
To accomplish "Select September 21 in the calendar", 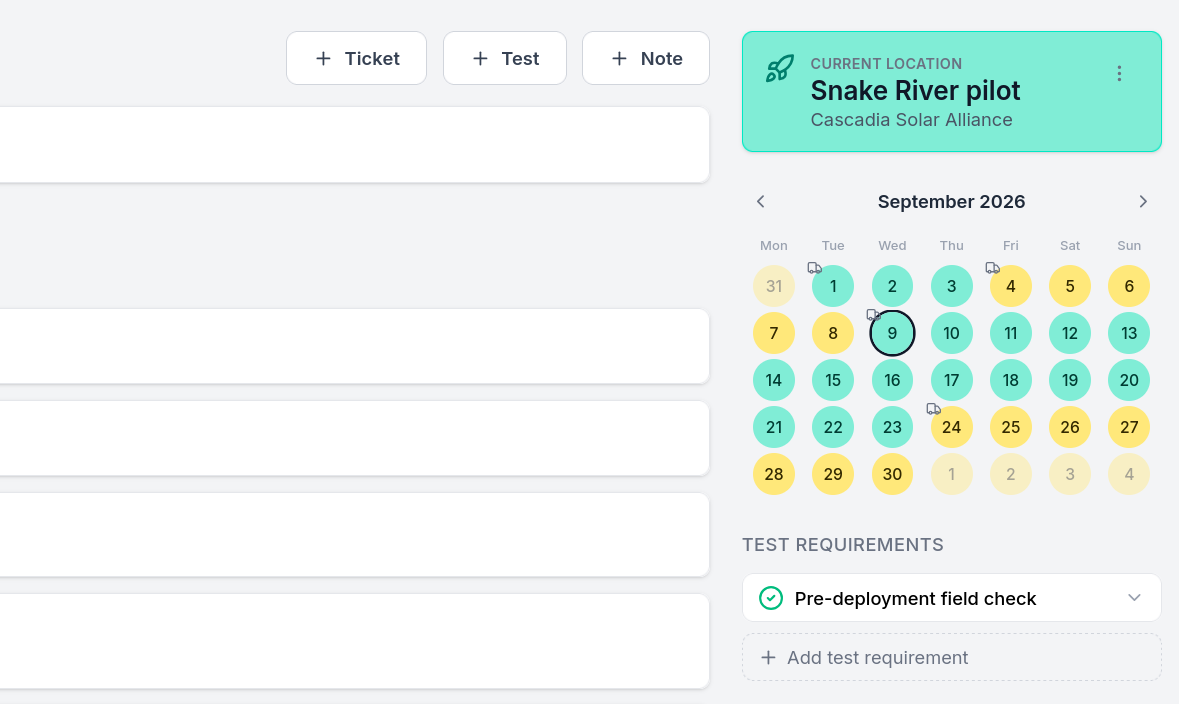I will click(x=774, y=427).
